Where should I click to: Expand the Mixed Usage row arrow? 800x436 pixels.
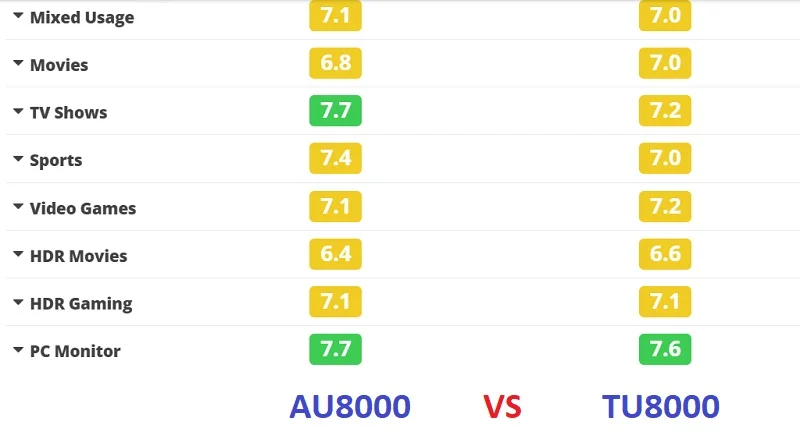pos(18,15)
